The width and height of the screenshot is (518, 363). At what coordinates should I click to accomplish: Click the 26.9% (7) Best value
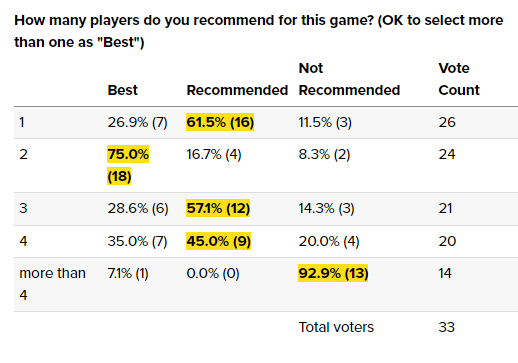[x=137, y=122]
